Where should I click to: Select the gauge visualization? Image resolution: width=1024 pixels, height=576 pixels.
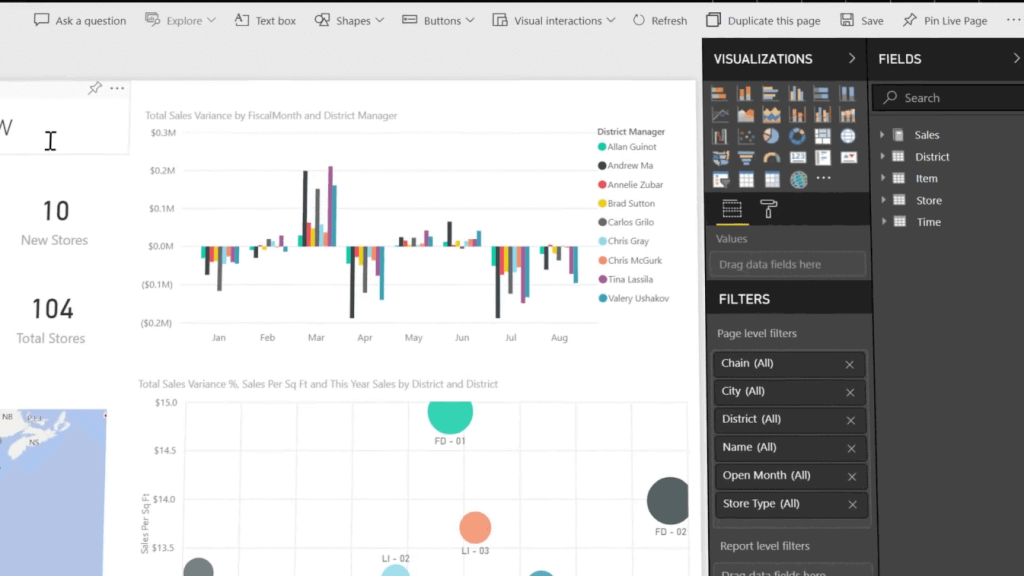[x=770, y=157]
